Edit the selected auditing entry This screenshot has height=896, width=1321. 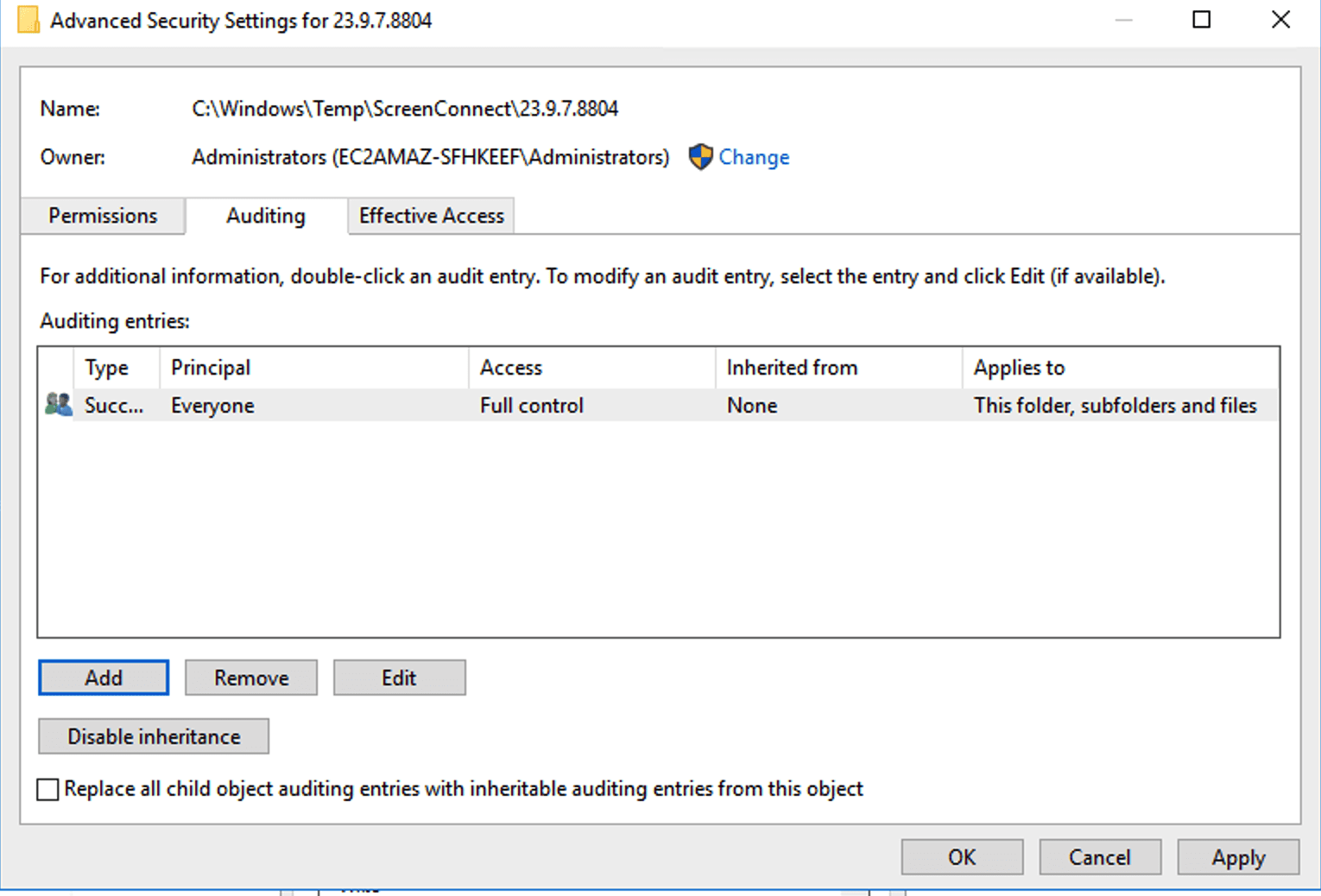[399, 678]
